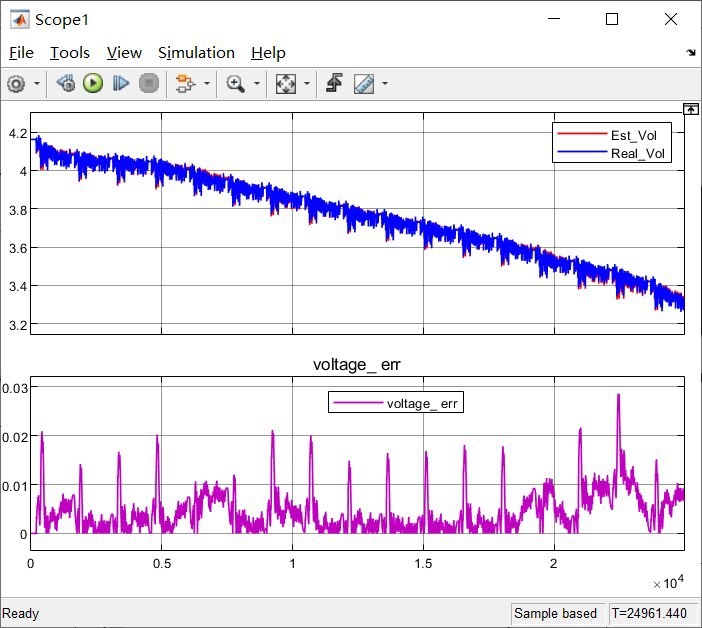
Task: Click the ×10^4 axis exponent label
Action: coord(668,582)
